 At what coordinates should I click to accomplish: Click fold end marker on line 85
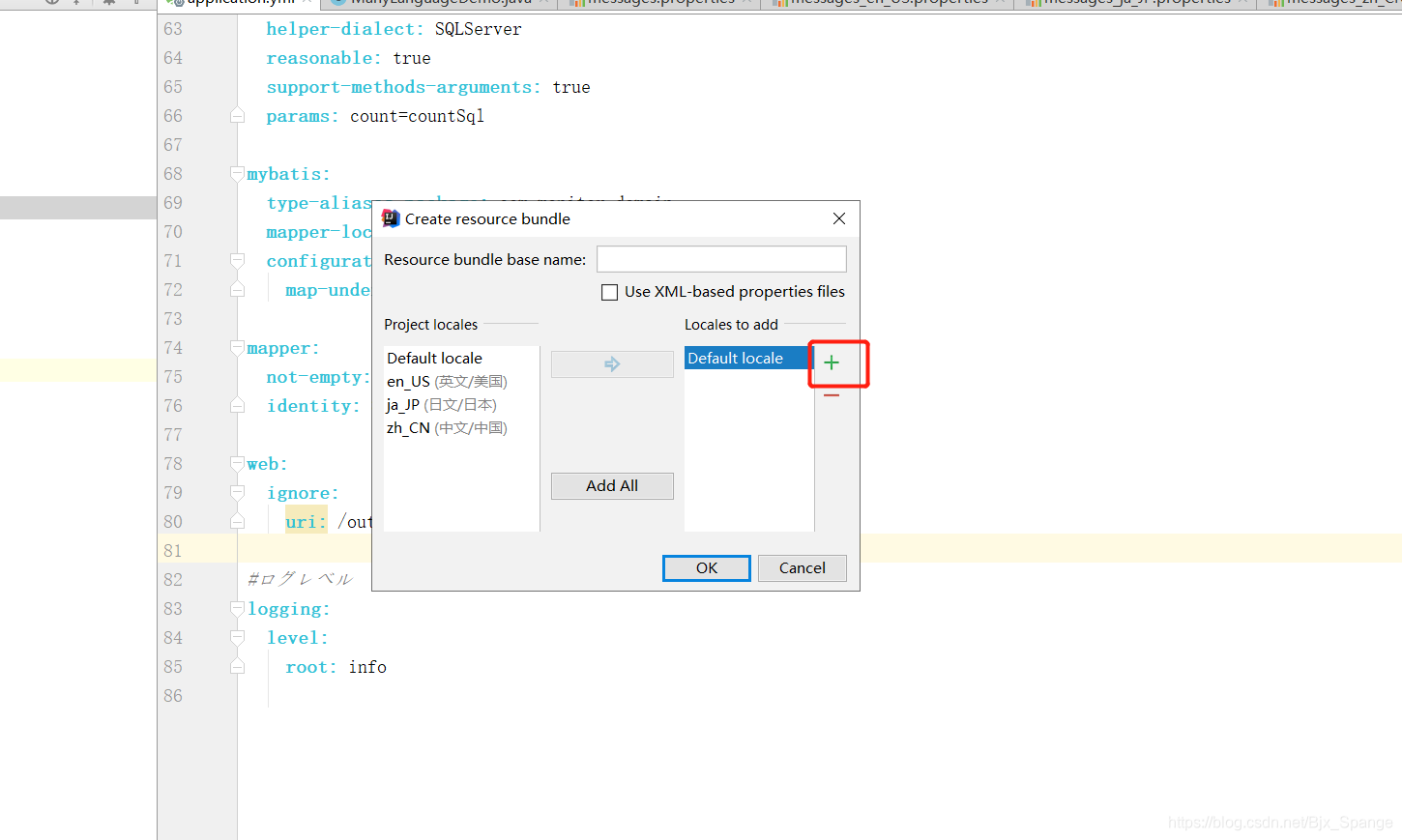[237, 667]
